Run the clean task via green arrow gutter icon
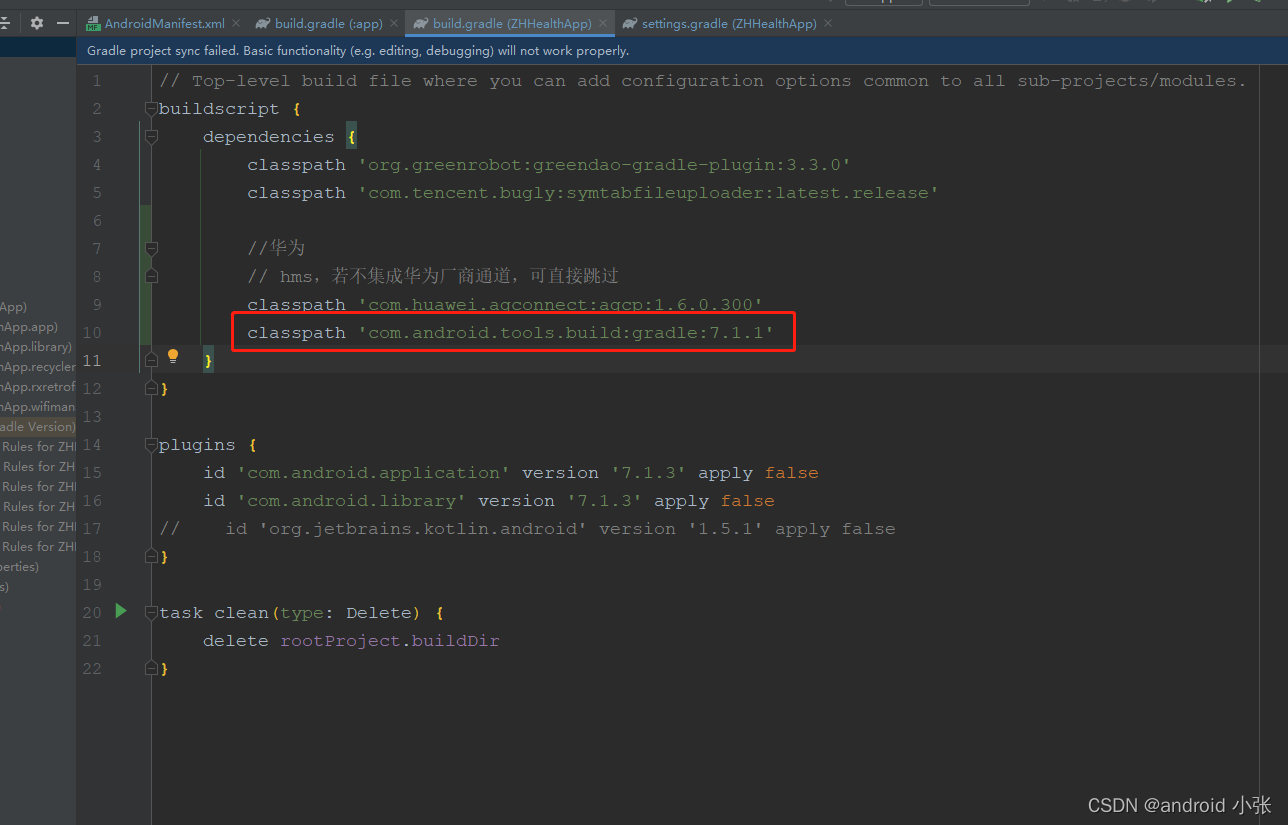 [120, 612]
